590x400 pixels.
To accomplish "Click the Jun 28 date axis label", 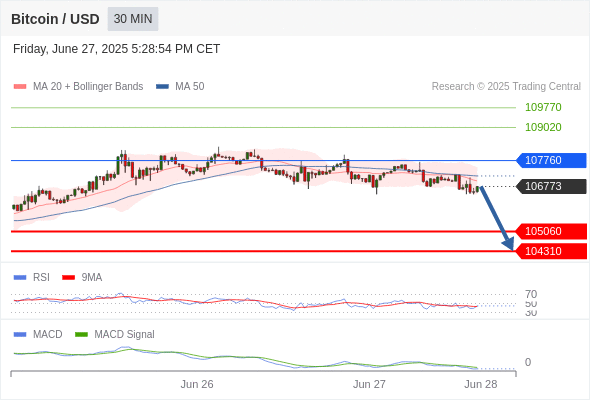I will (x=481, y=384).
